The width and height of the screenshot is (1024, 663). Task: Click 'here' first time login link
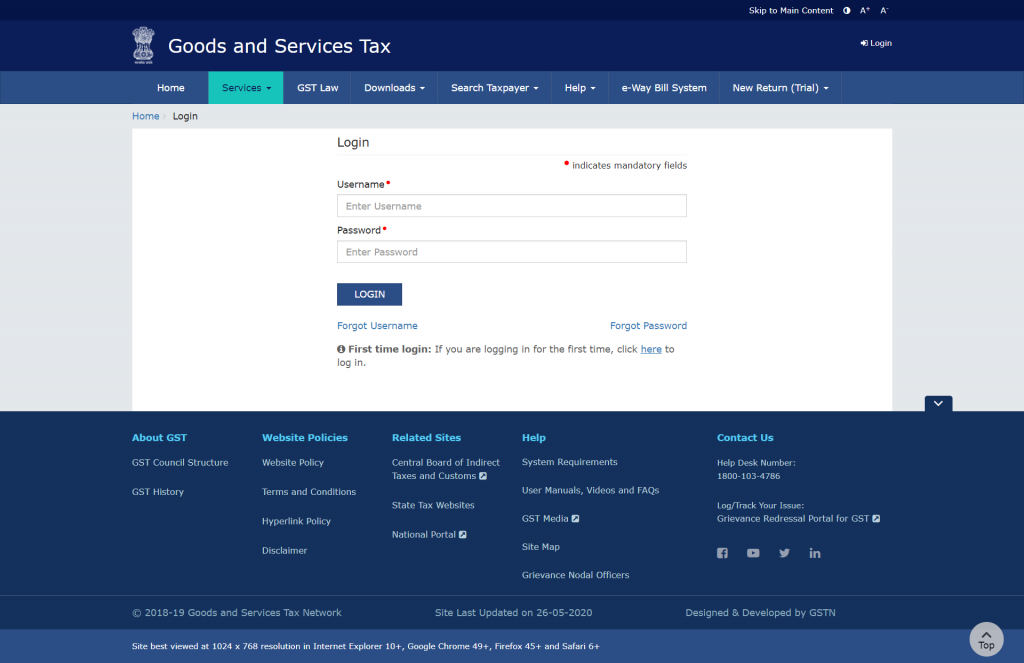(x=650, y=349)
